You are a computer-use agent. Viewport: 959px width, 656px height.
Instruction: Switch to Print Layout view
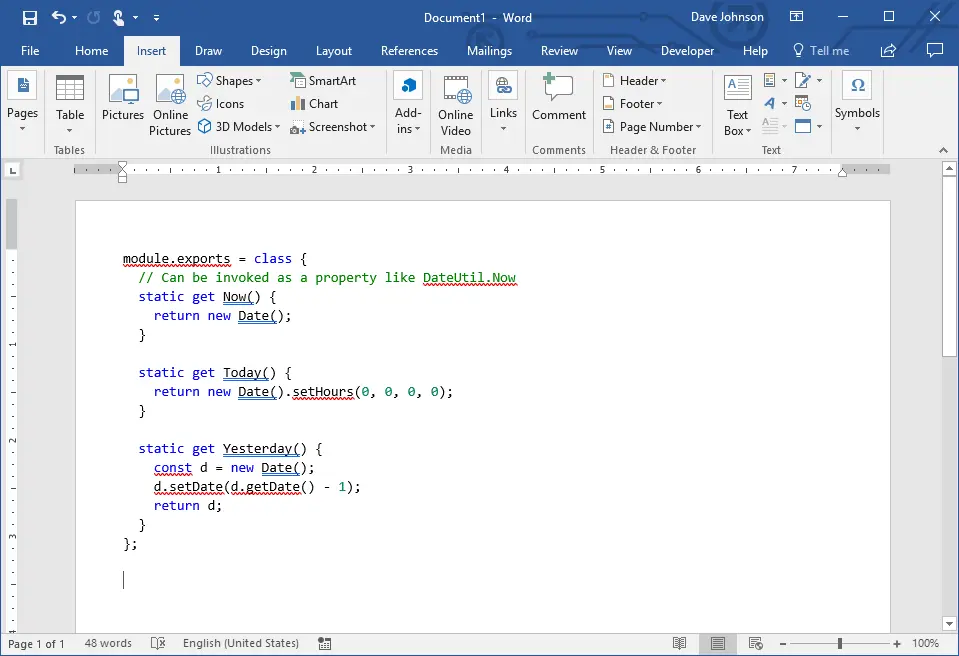[717, 643]
